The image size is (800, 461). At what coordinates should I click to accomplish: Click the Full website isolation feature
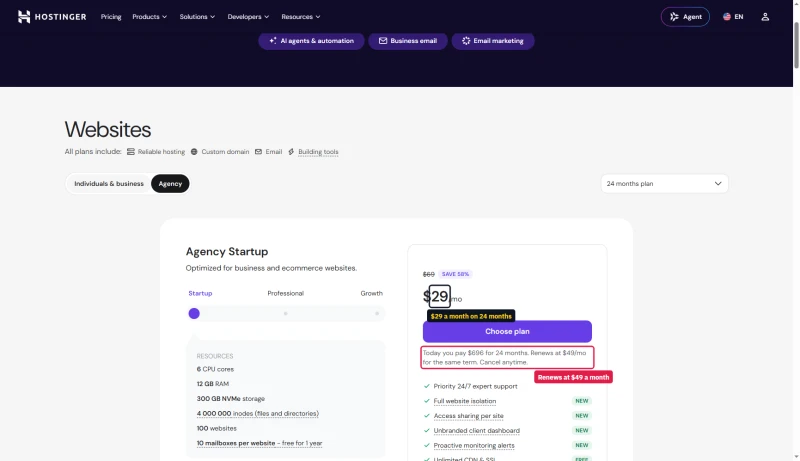point(465,401)
